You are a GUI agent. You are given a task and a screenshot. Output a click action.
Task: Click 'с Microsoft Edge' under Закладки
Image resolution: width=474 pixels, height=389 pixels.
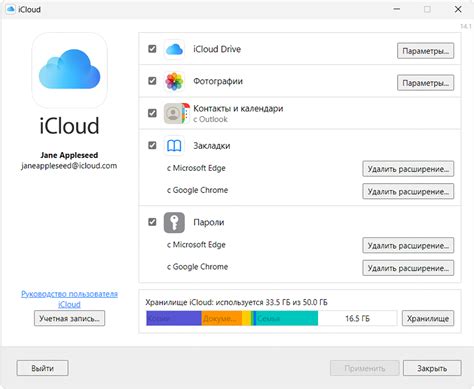[x=196, y=168]
